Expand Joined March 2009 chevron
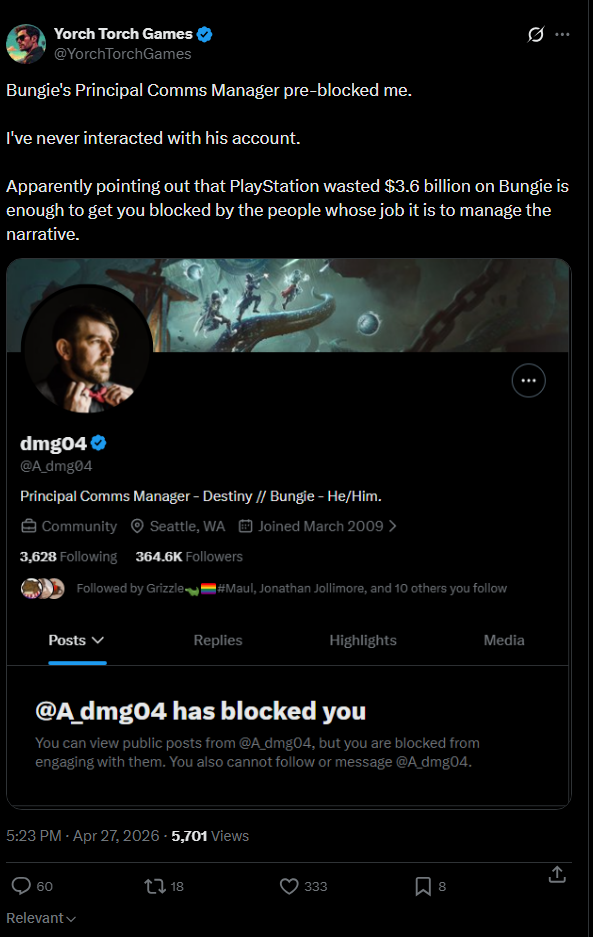 point(393,526)
